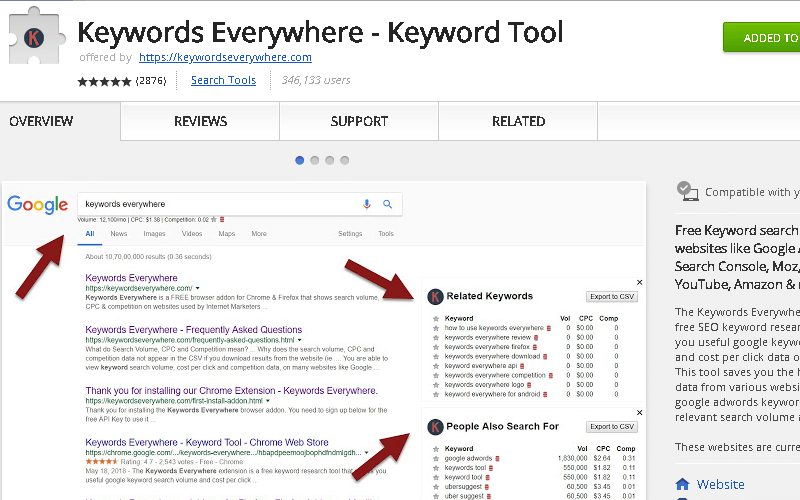Viewport: 800px width, 500px height.
Task: Click Export to CSV in People Also Search For
Action: pyautogui.click(x=612, y=427)
